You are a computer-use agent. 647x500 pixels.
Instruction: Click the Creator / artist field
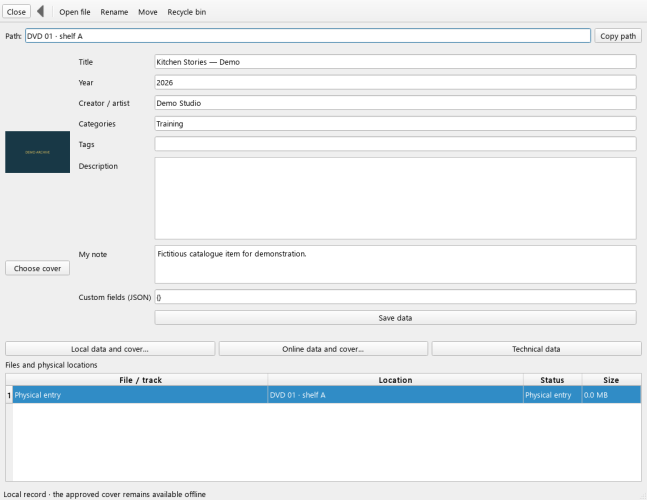[x=395, y=103]
